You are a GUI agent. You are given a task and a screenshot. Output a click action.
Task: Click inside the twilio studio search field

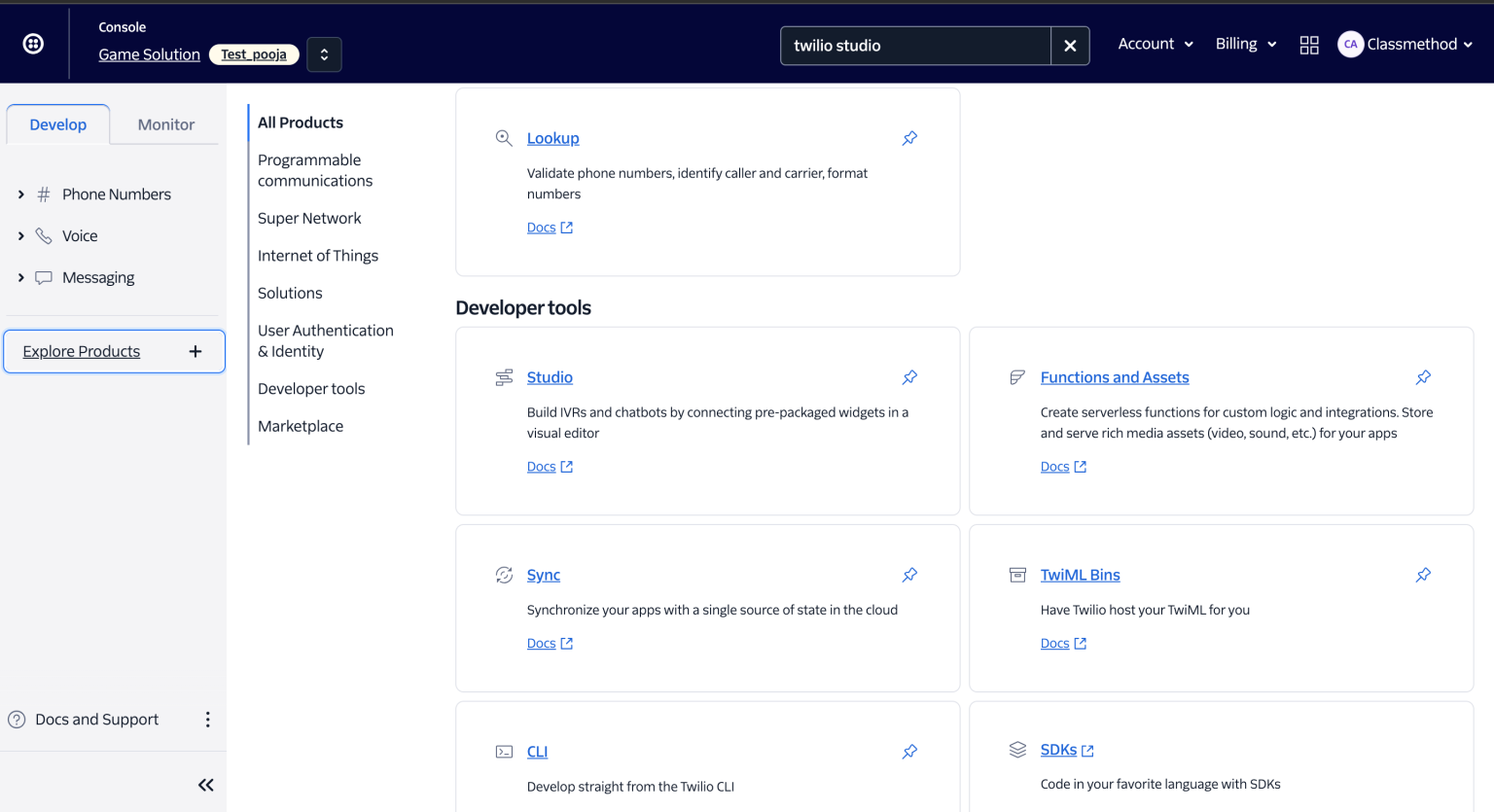[914, 45]
